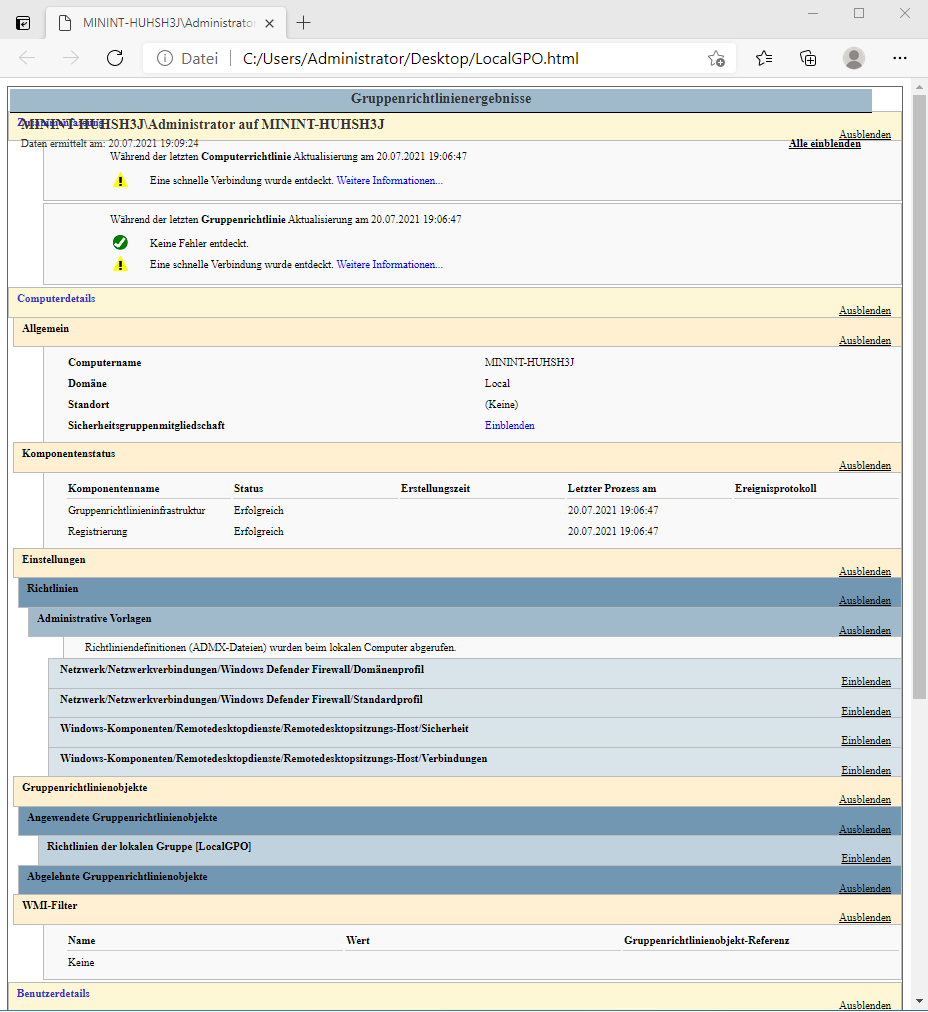
Task: Open the Collections panel
Action: [808, 59]
